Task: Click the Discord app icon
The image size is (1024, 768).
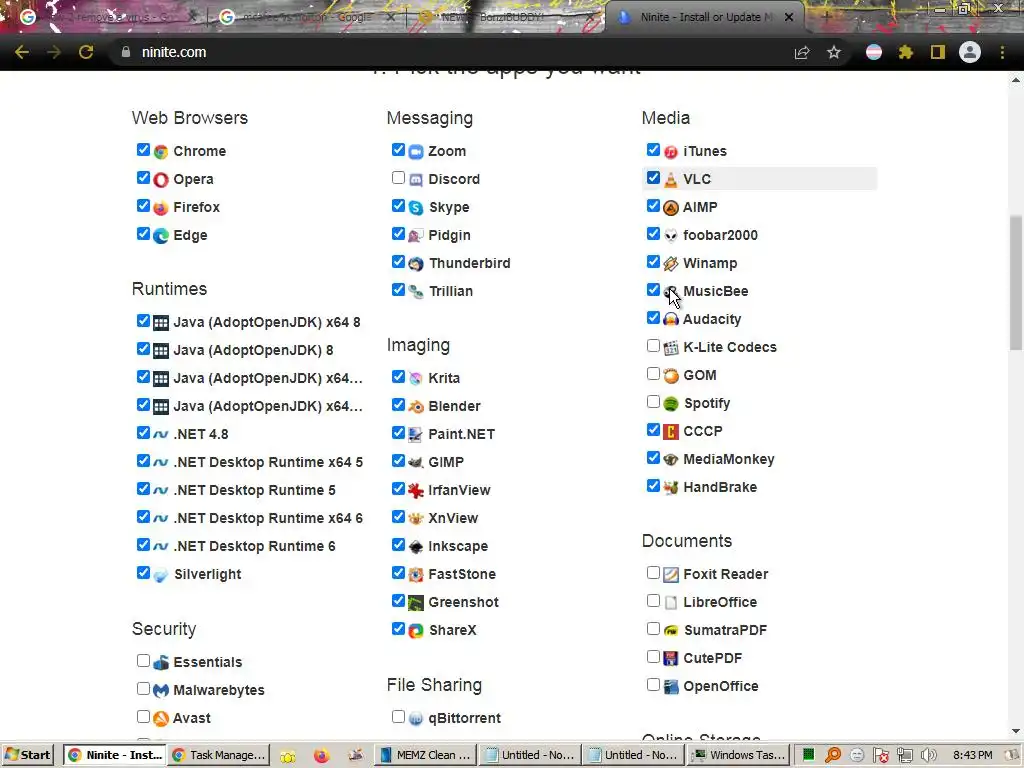Action: click(416, 180)
